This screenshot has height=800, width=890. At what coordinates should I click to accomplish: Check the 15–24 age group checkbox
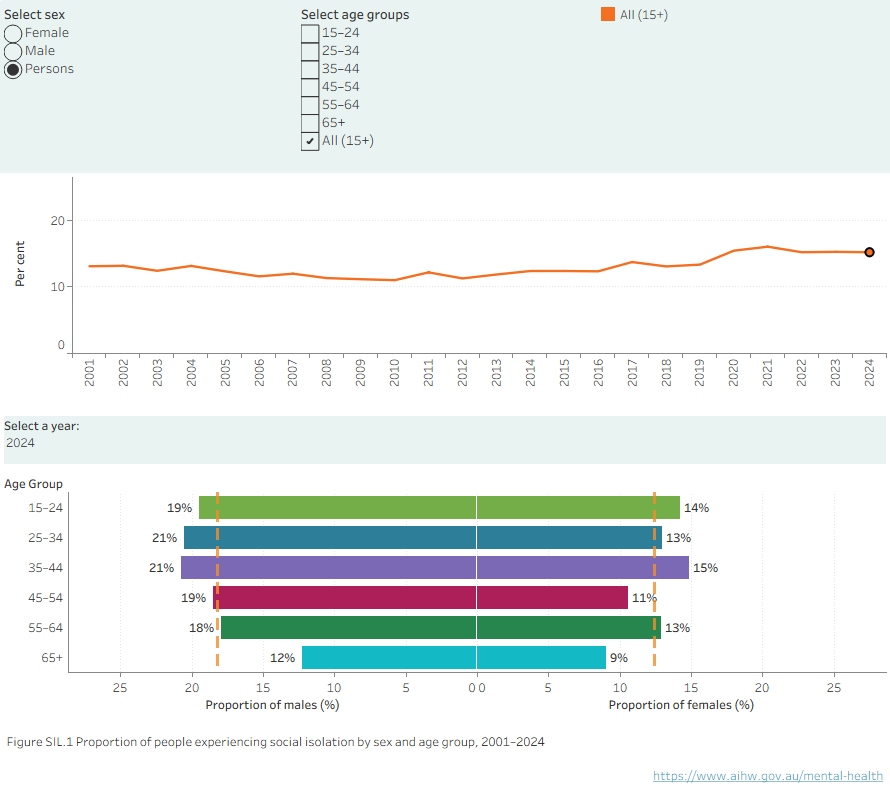click(x=310, y=33)
